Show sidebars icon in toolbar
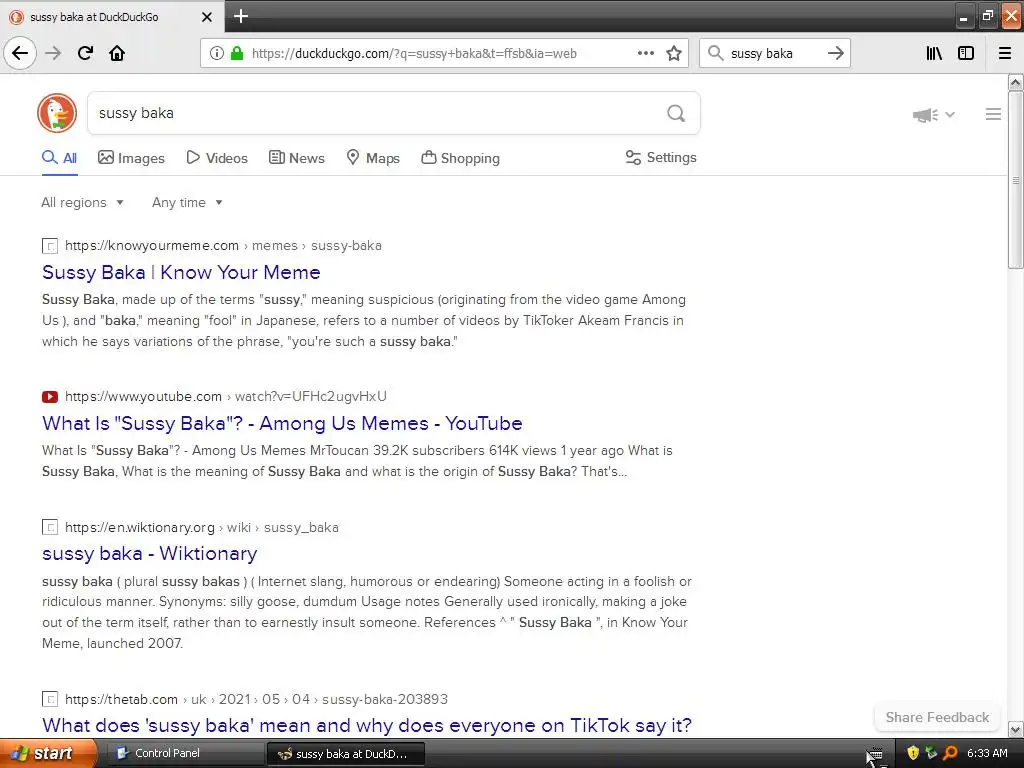This screenshot has height=768, width=1024. tap(966, 53)
